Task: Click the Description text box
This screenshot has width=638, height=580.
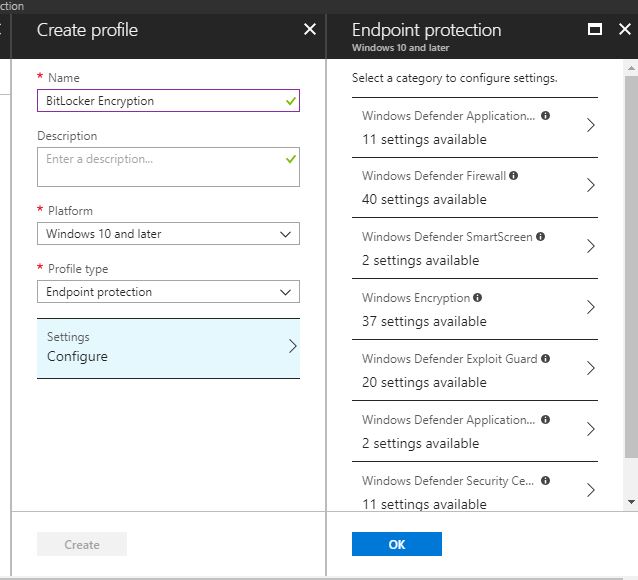Action: point(168,167)
